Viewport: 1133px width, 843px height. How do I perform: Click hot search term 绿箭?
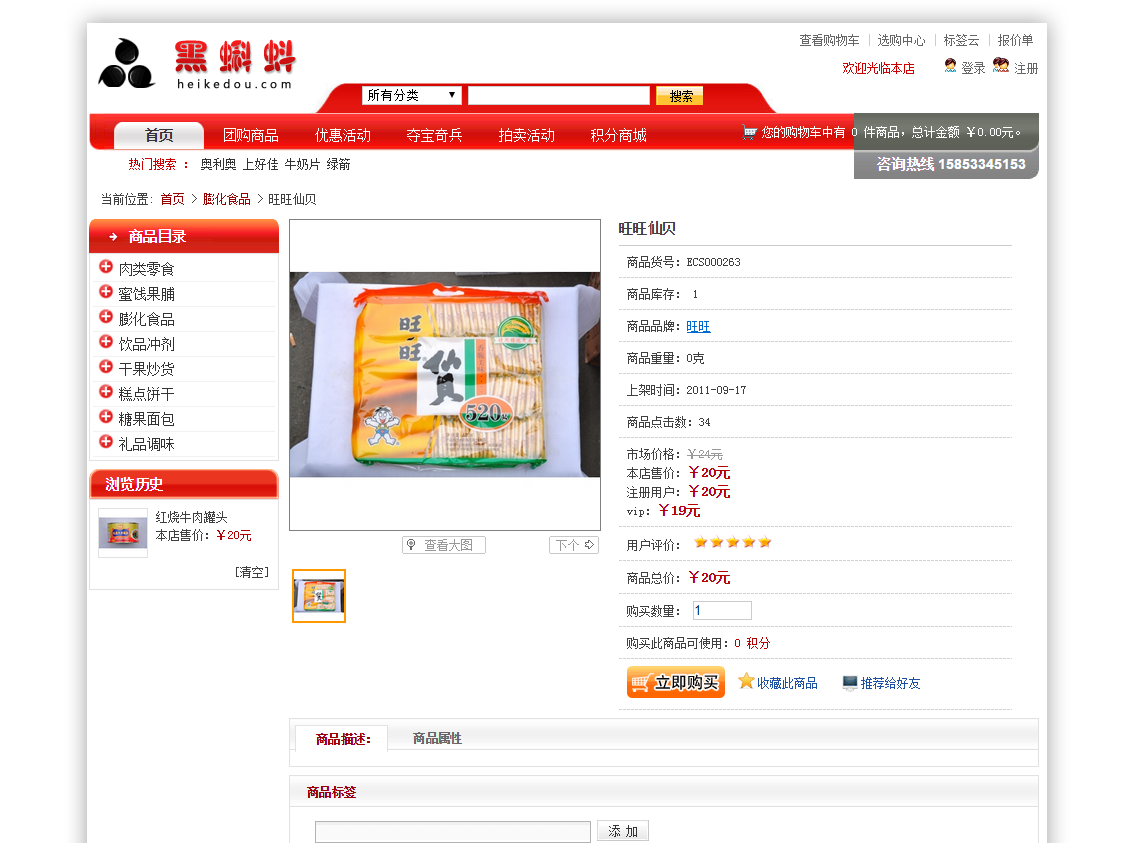point(338,165)
